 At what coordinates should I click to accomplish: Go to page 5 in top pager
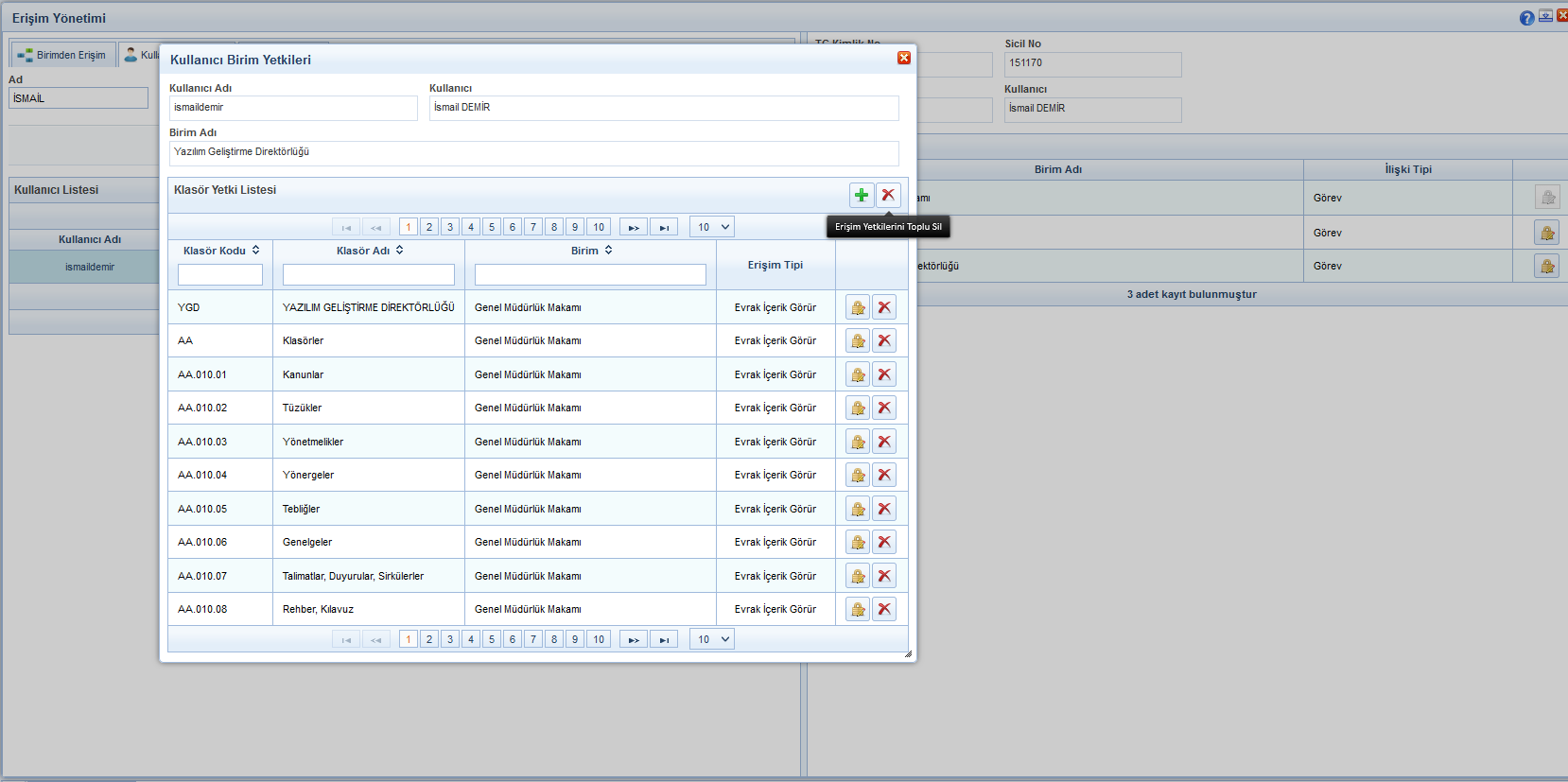[492, 227]
